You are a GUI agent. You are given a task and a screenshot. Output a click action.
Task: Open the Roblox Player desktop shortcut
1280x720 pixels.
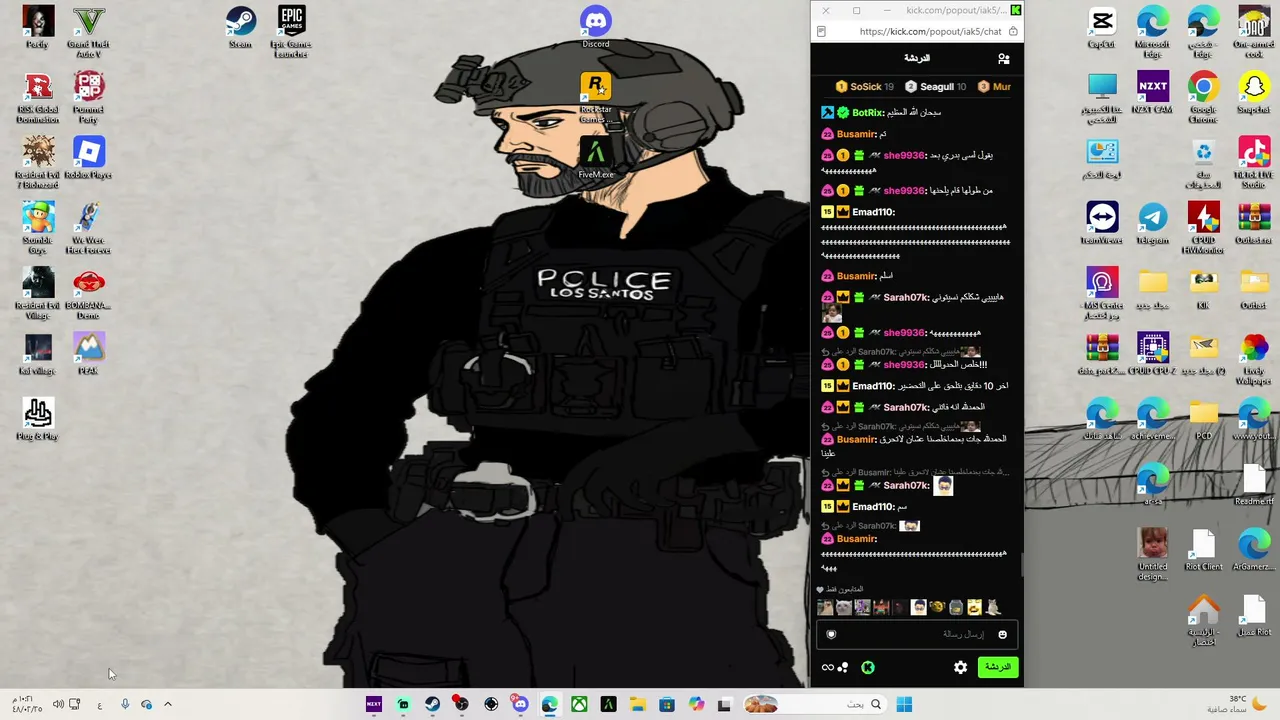pos(88,158)
